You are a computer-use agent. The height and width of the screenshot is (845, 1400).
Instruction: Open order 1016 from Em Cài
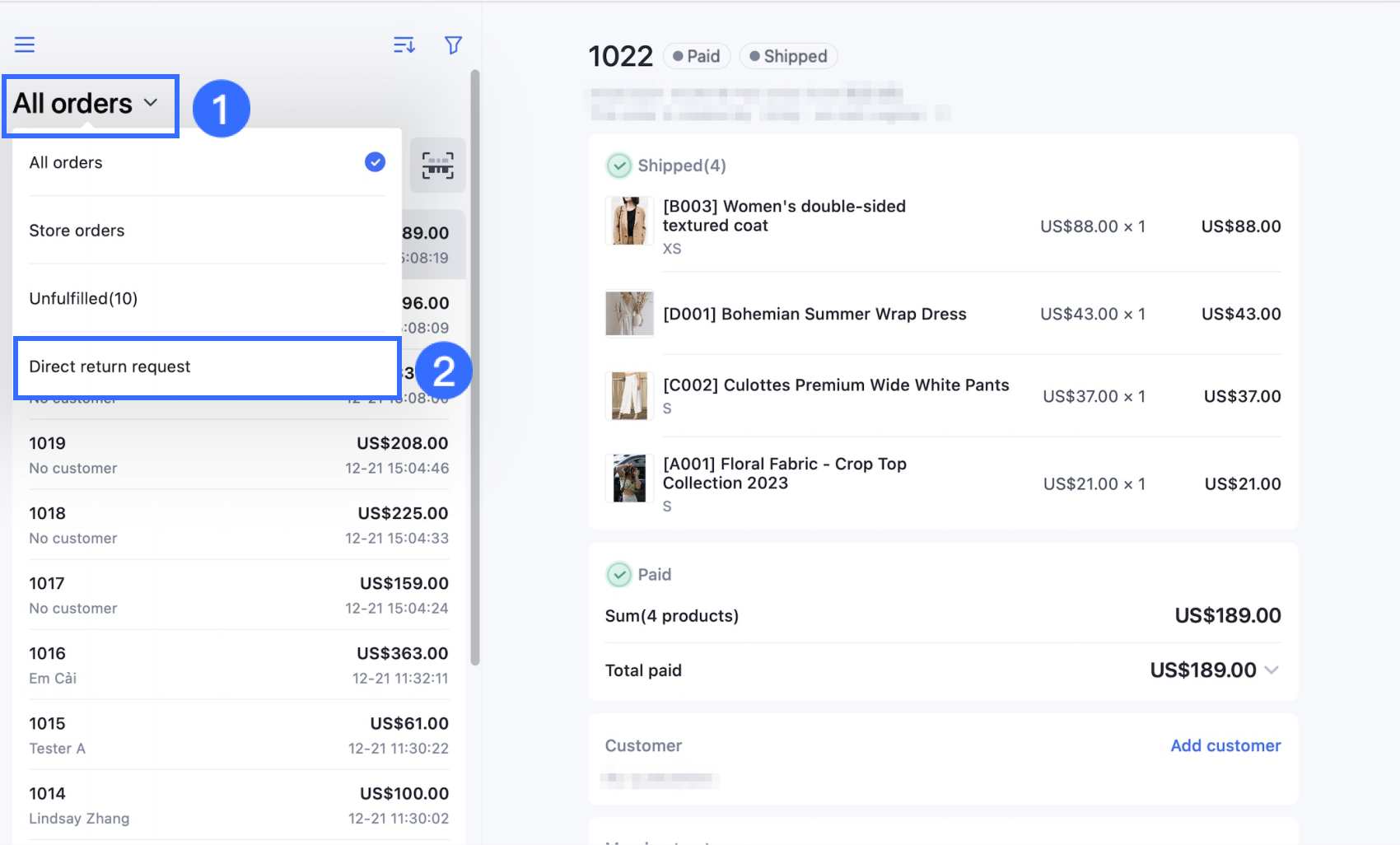coord(239,665)
